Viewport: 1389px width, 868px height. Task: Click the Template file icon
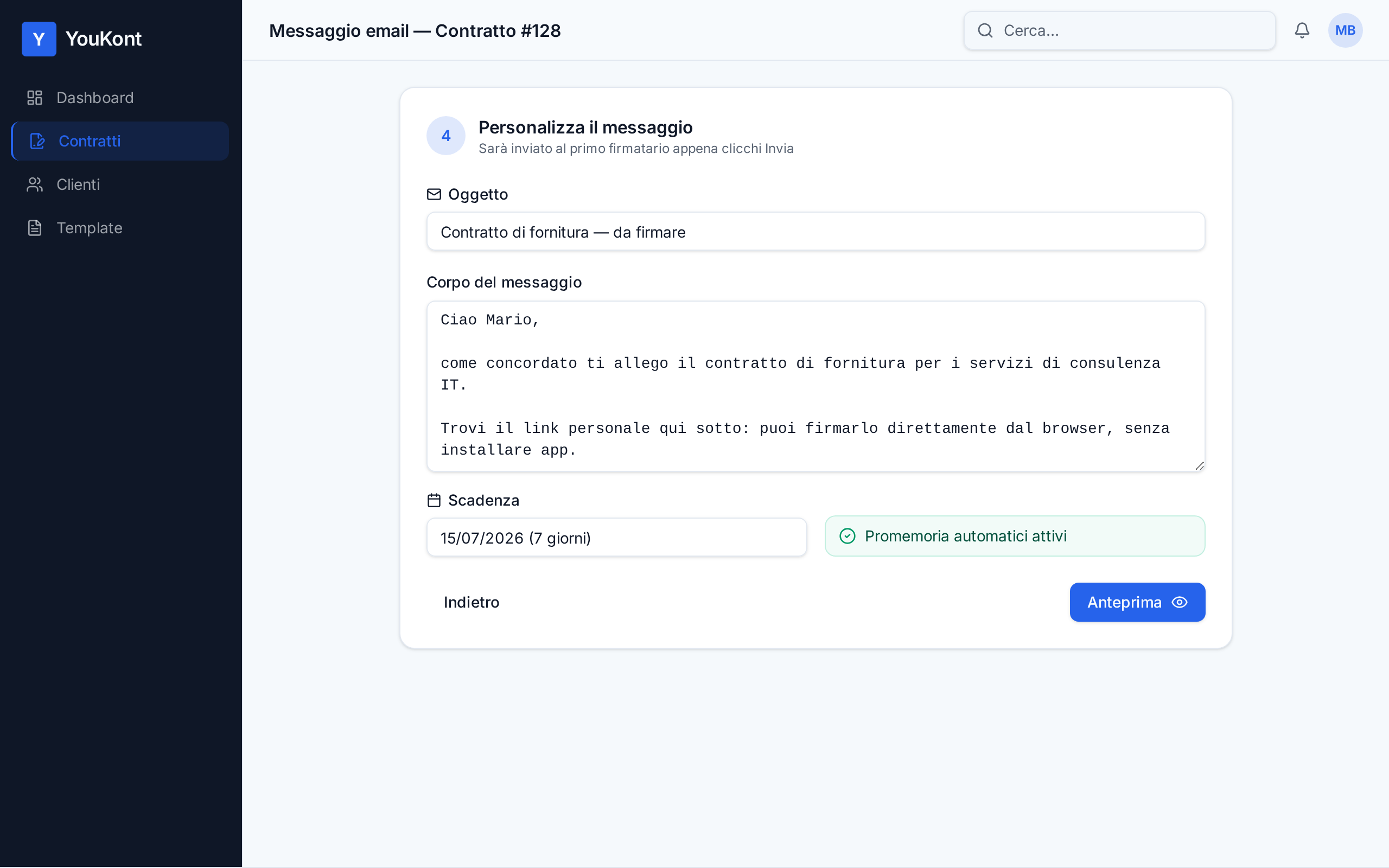click(35, 228)
